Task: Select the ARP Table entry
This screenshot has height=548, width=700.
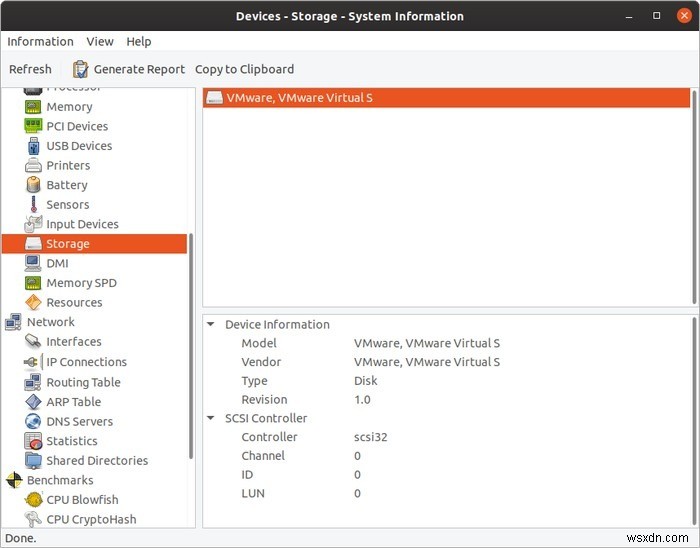Action: [74, 402]
